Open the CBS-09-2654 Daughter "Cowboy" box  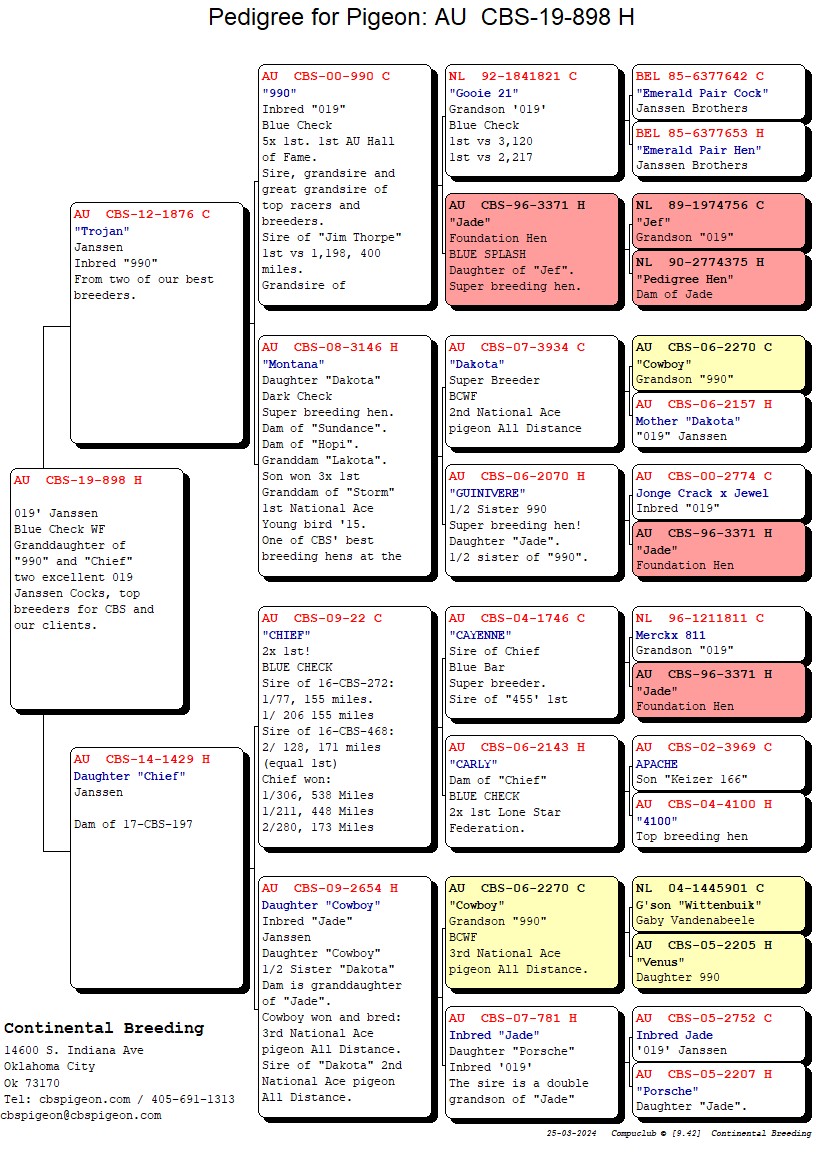point(347,997)
